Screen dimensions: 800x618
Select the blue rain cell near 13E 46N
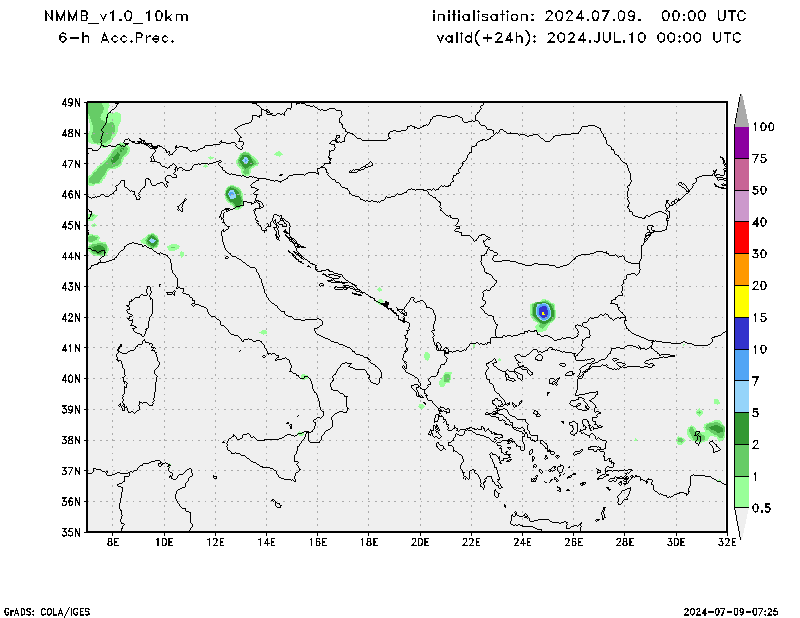(x=233, y=195)
